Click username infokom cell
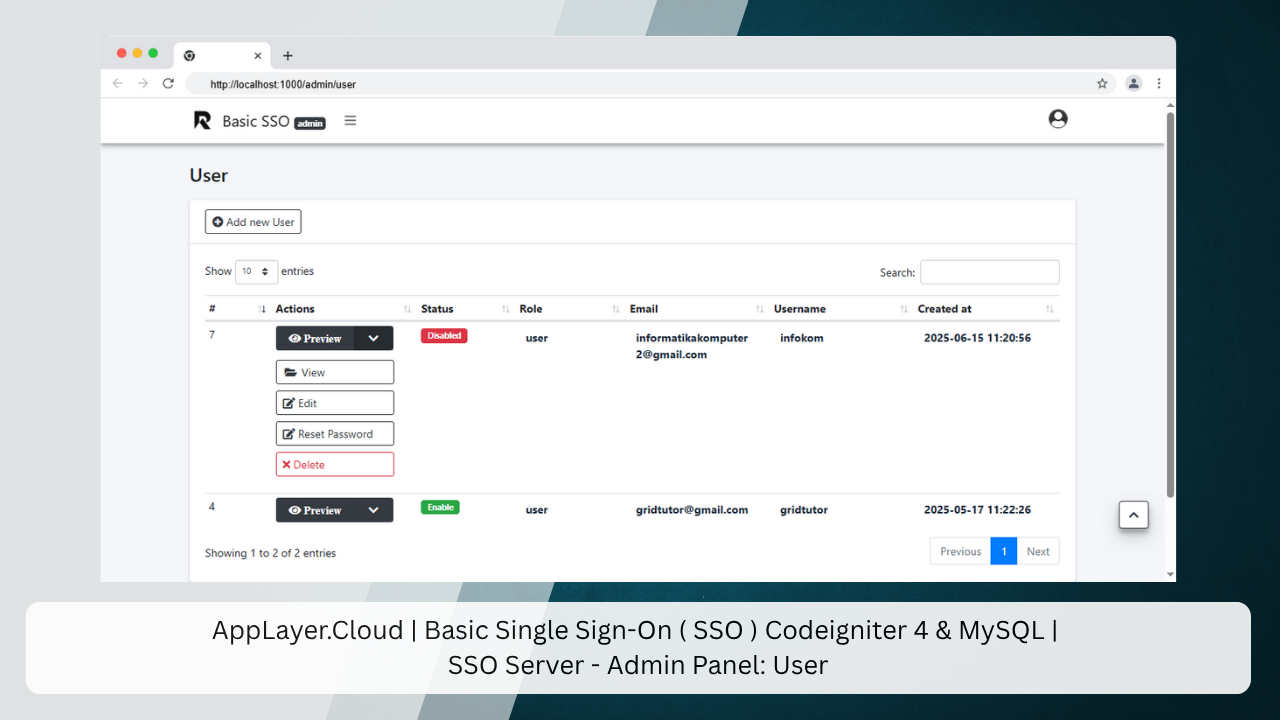The image size is (1280, 720). click(x=802, y=338)
